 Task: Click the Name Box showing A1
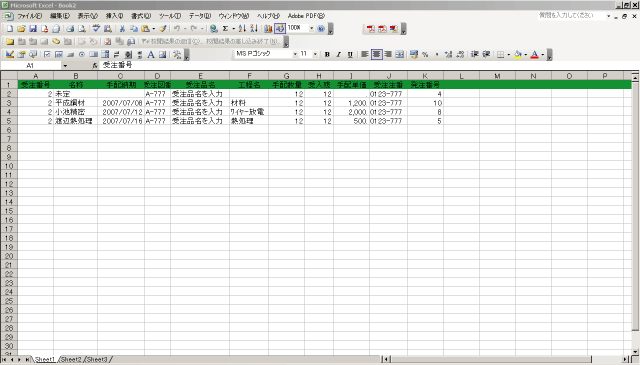[31, 65]
